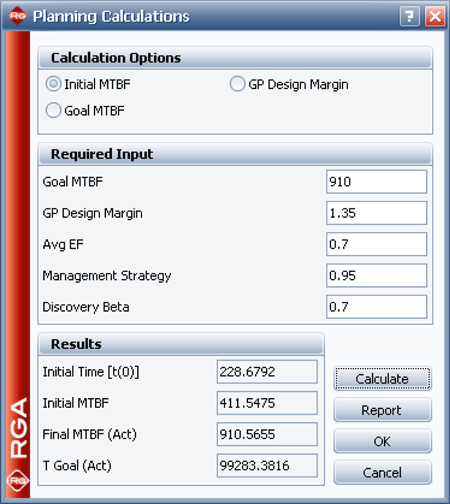Click the Avg EF input field
Screen dimensions: 450x504
(x=377, y=244)
